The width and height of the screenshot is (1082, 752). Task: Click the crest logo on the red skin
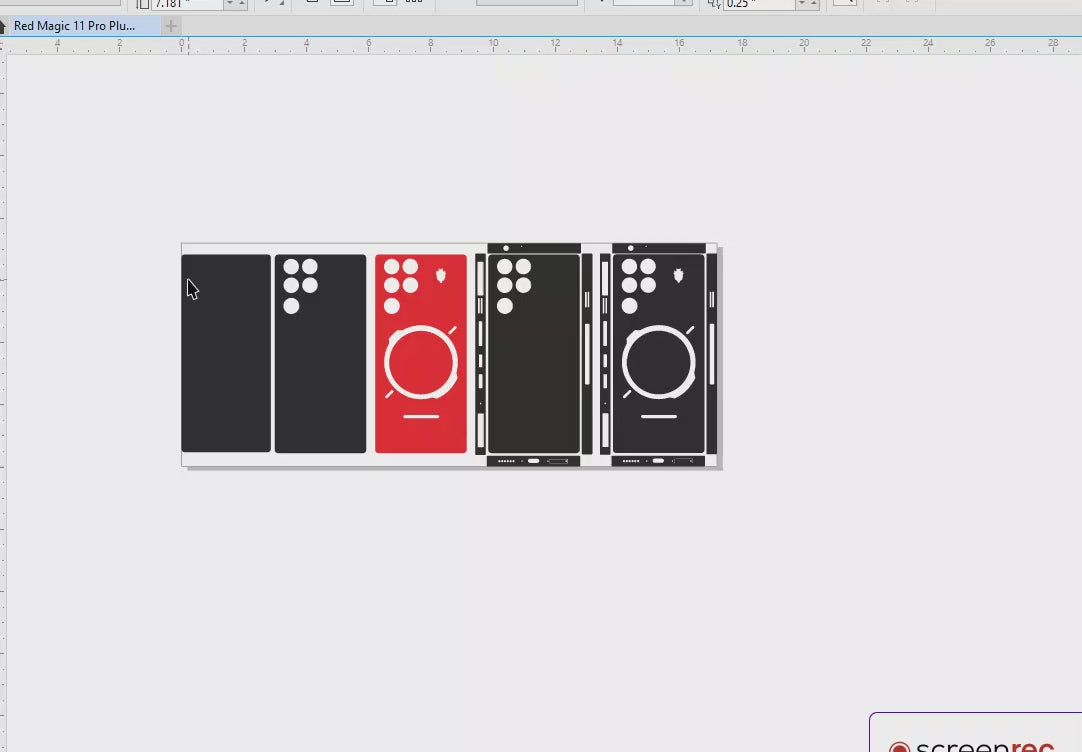pyautogui.click(x=441, y=275)
